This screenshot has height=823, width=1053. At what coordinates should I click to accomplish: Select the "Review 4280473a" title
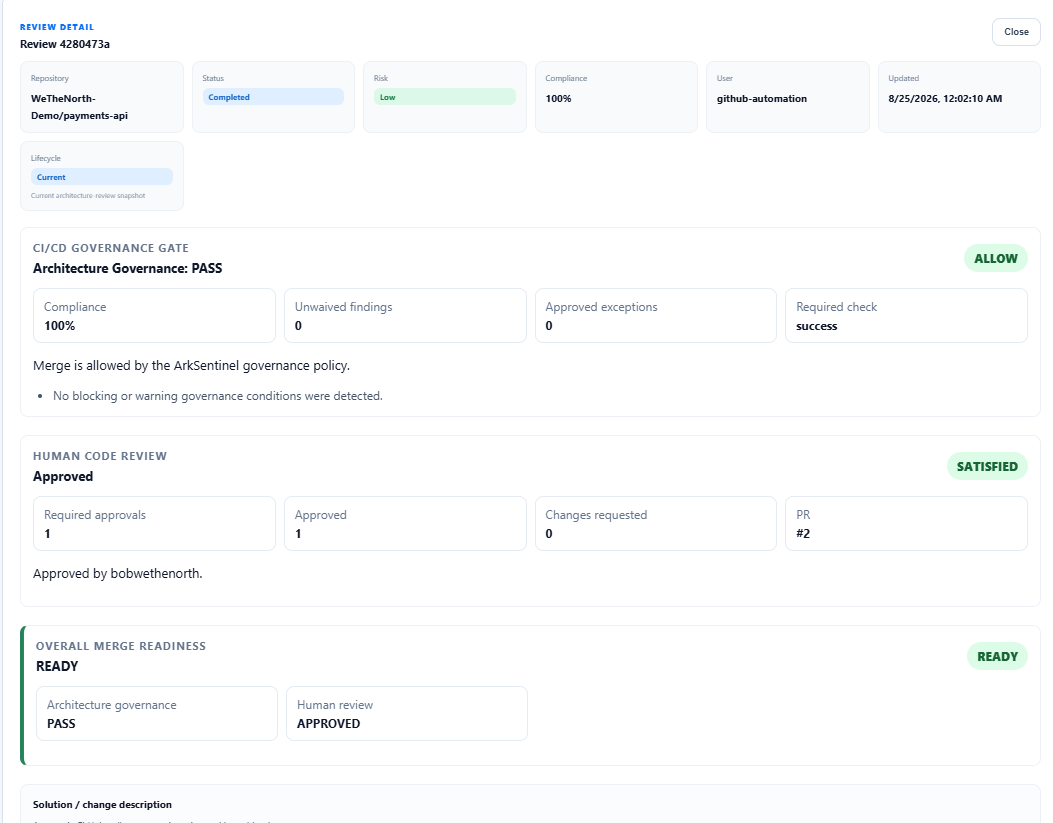tap(65, 44)
